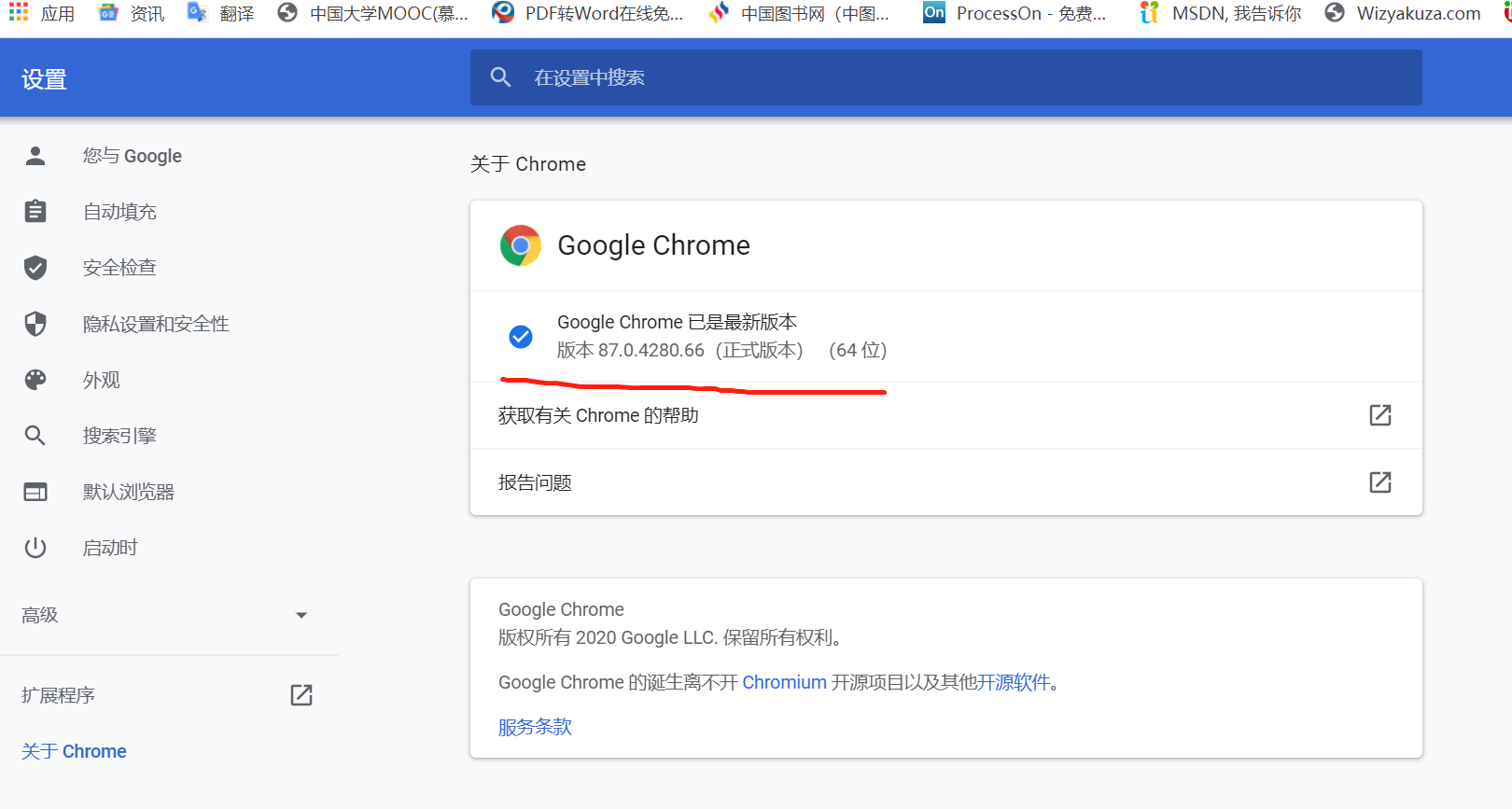Click the Google Chrome logo
The image size is (1512, 809).
521,245
